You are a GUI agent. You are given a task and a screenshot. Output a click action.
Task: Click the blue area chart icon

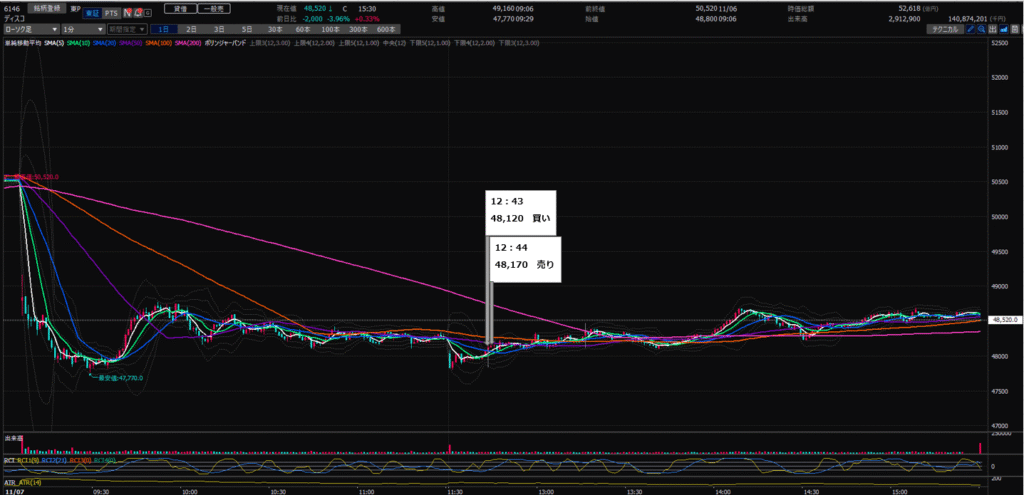[1006, 30]
